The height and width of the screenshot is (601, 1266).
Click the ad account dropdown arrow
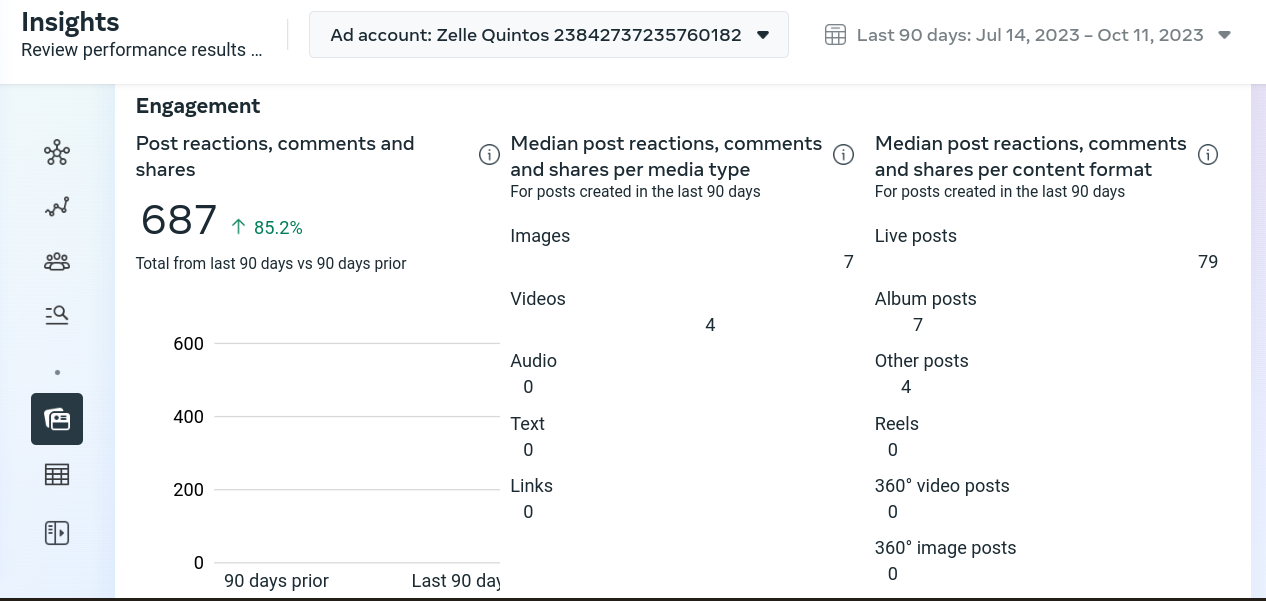pyautogui.click(x=763, y=35)
